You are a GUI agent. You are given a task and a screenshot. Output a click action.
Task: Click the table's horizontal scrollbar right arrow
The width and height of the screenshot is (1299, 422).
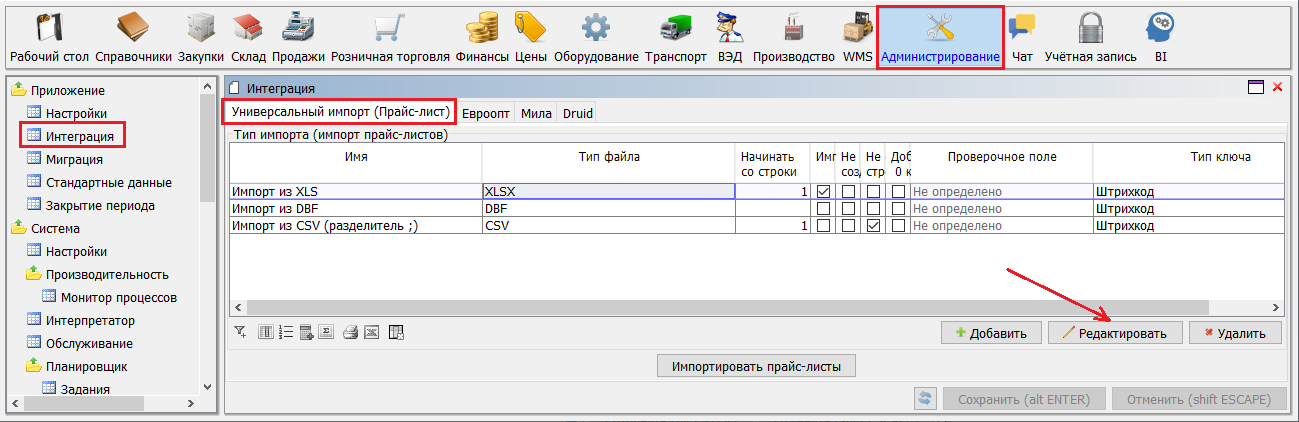pyautogui.click(x=1277, y=308)
